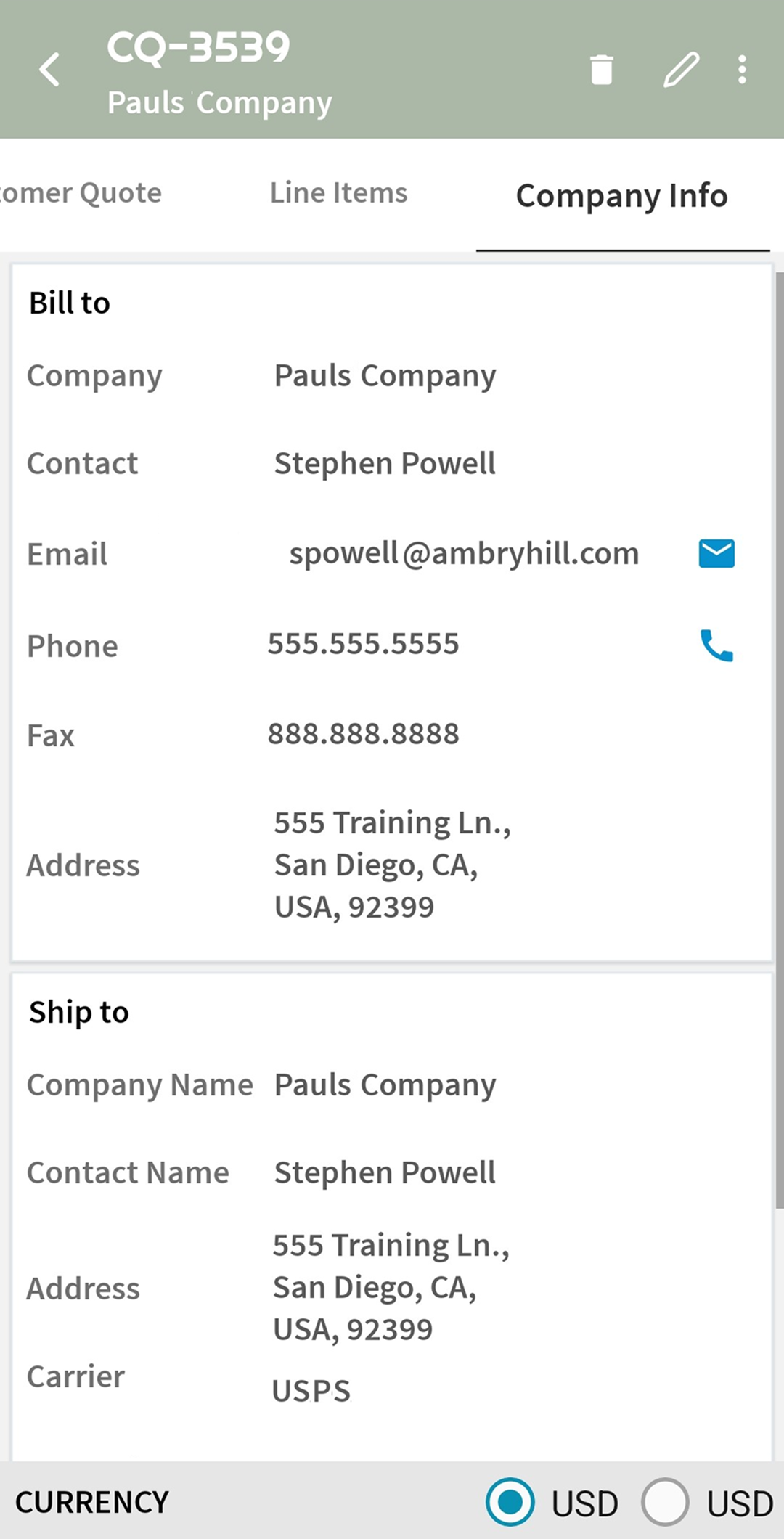Tap Stephen Powell in Bill to contact
The height and width of the screenshot is (1539, 784).
pyautogui.click(x=385, y=463)
